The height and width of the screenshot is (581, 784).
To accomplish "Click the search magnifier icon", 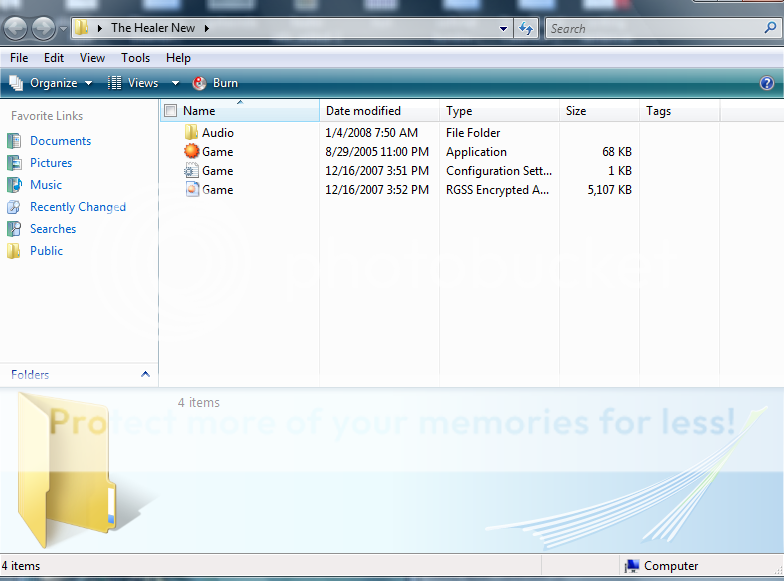I will point(769,29).
